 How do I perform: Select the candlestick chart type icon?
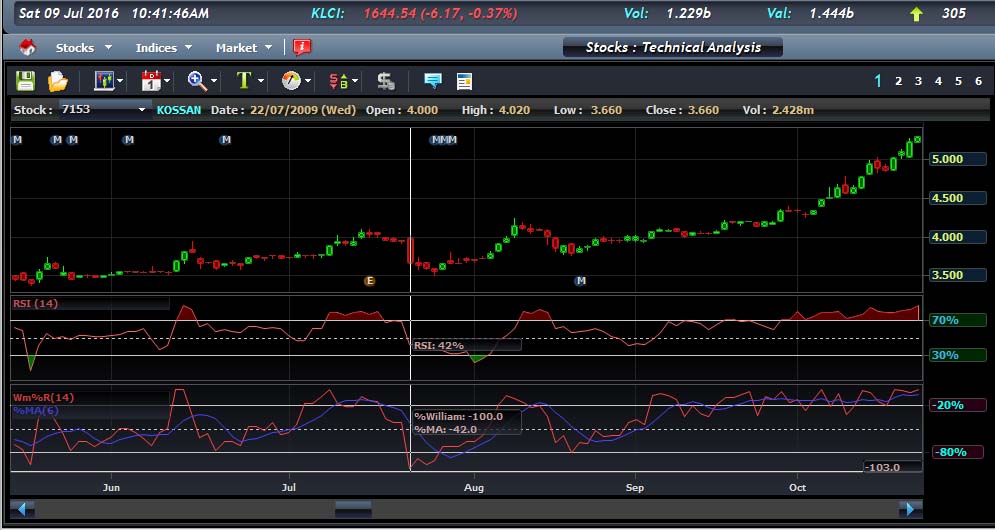pos(103,81)
